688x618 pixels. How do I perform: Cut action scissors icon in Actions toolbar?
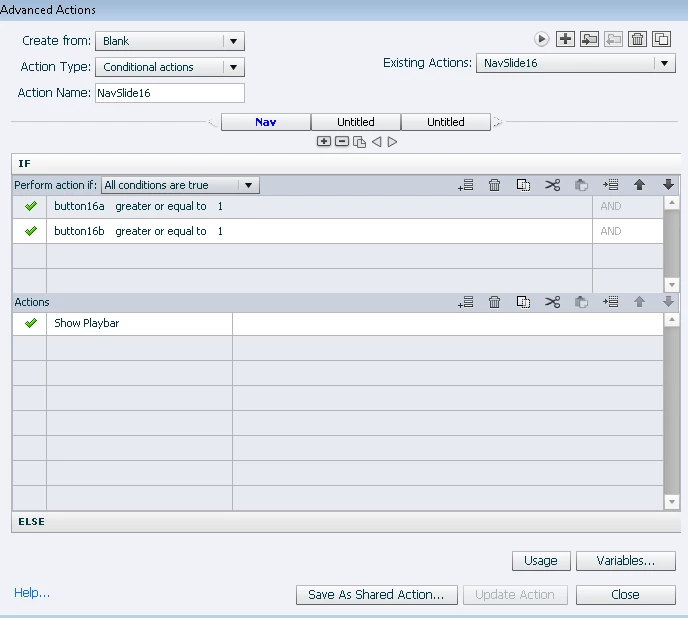(552, 302)
